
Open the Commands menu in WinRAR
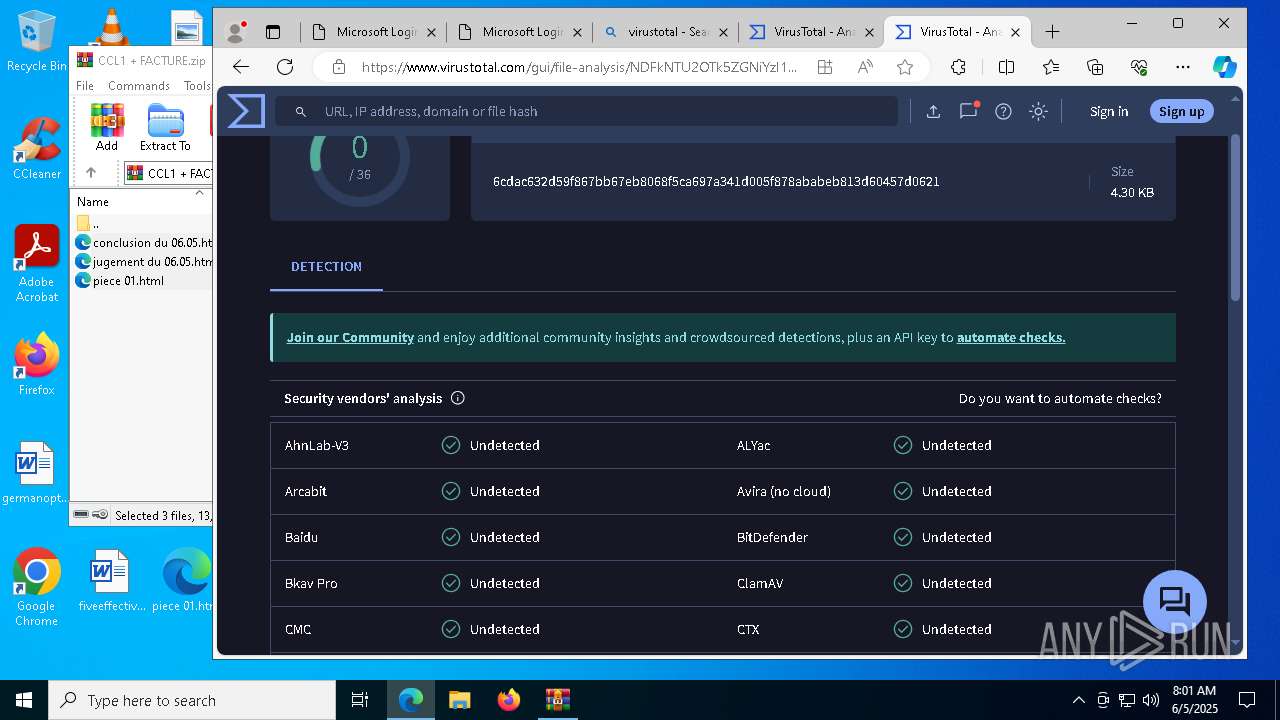click(139, 86)
